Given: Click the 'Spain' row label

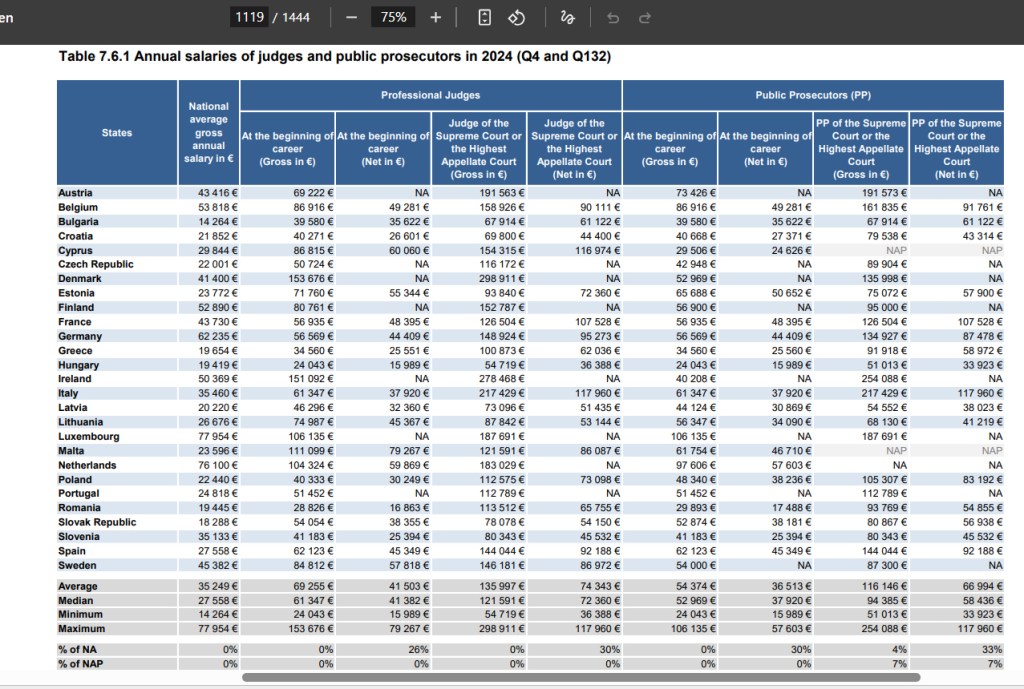Looking at the screenshot, I should point(72,551).
